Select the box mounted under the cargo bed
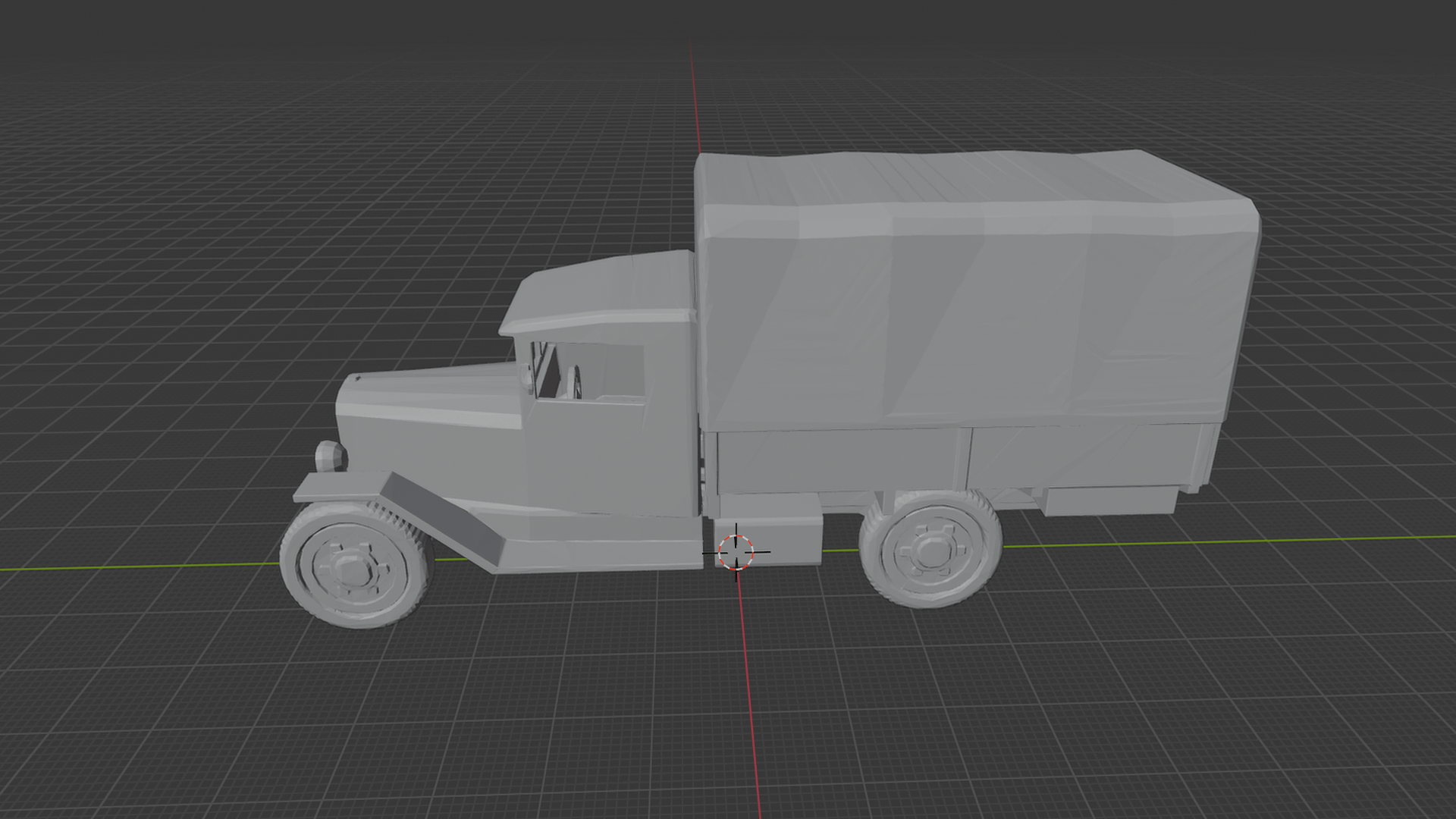This screenshot has width=1456, height=819. [768, 530]
